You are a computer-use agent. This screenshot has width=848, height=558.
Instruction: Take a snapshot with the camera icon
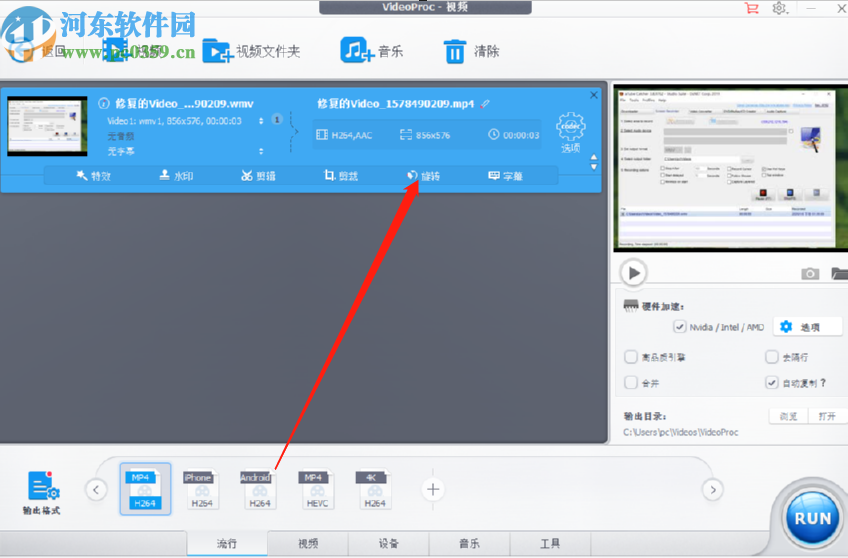click(810, 273)
